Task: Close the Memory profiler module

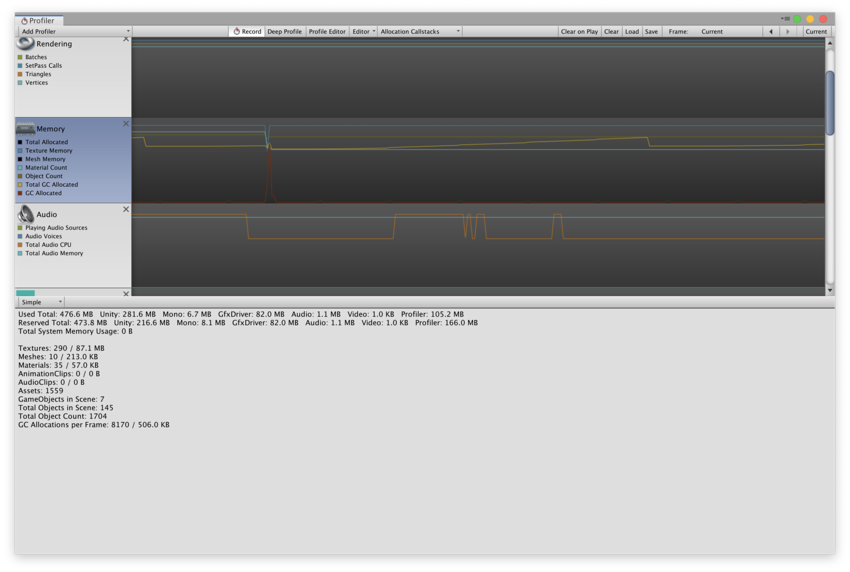Action: tap(126, 124)
